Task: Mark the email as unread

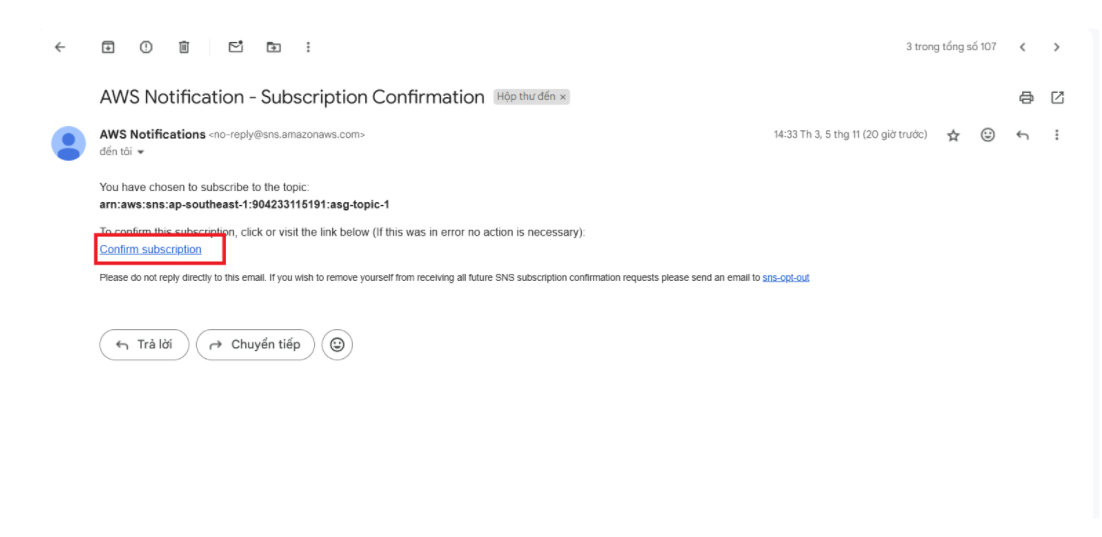Action: (236, 47)
